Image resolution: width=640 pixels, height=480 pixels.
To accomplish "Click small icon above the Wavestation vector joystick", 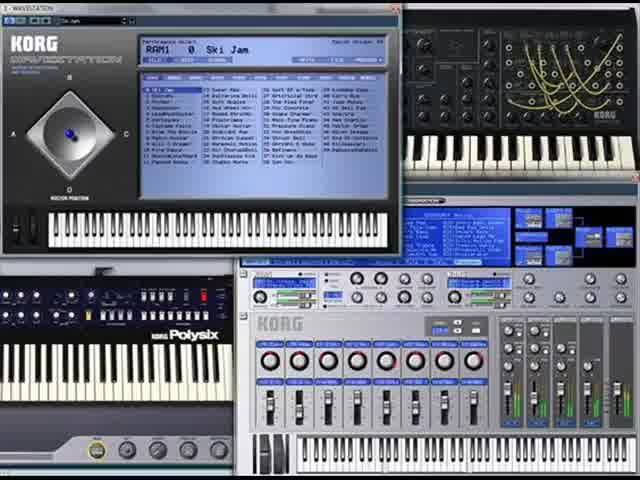I will 69,77.
